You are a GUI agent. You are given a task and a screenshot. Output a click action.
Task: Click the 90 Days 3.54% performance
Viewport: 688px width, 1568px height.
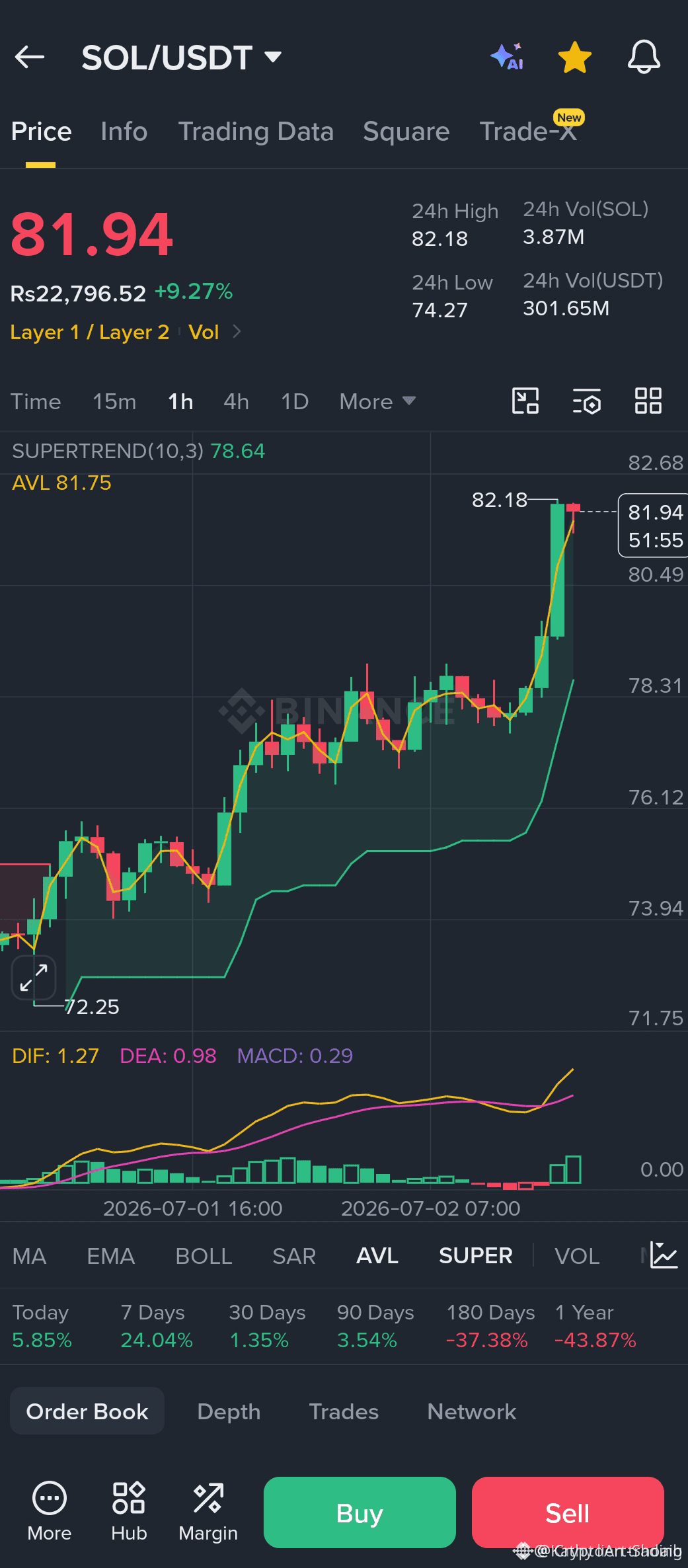point(375,1326)
